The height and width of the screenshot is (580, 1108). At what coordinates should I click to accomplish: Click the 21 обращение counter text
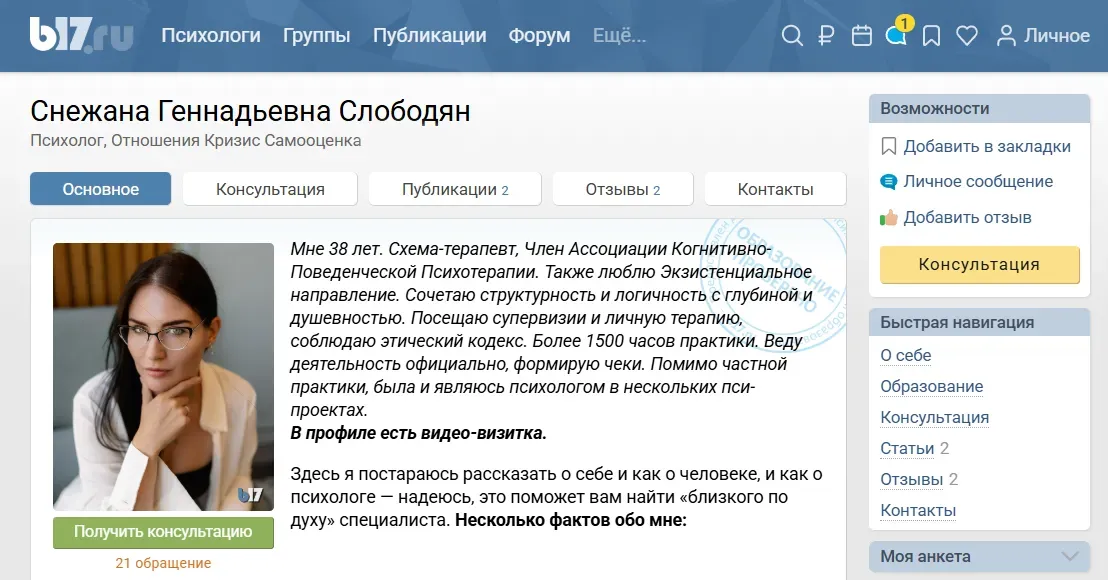pos(163,563)
